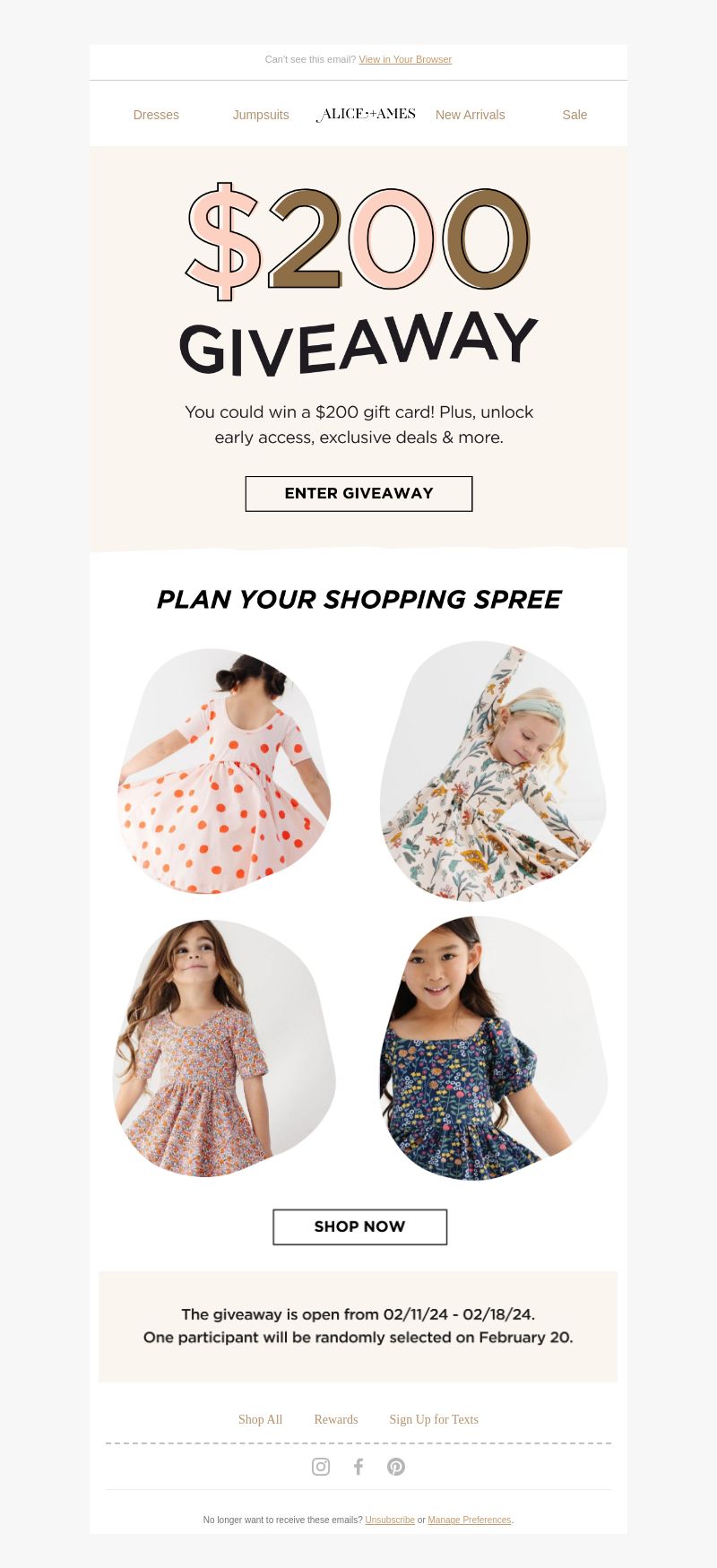Select the cream floral dress photo
This screenshot has height=1568, width=717.
[x=493, y=771]
